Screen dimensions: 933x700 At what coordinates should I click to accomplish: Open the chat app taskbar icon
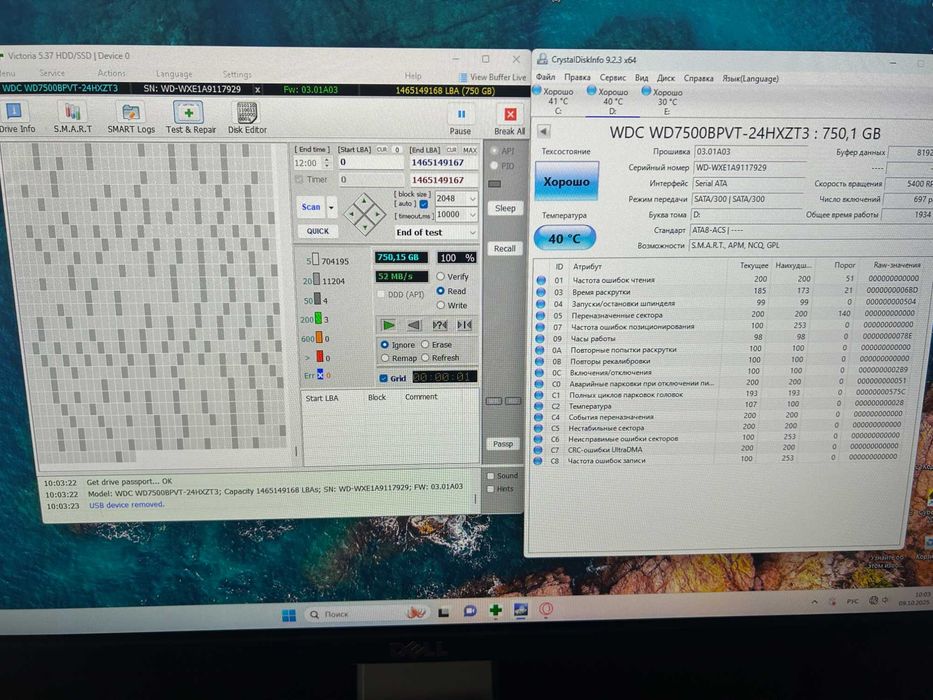(470, 611)
